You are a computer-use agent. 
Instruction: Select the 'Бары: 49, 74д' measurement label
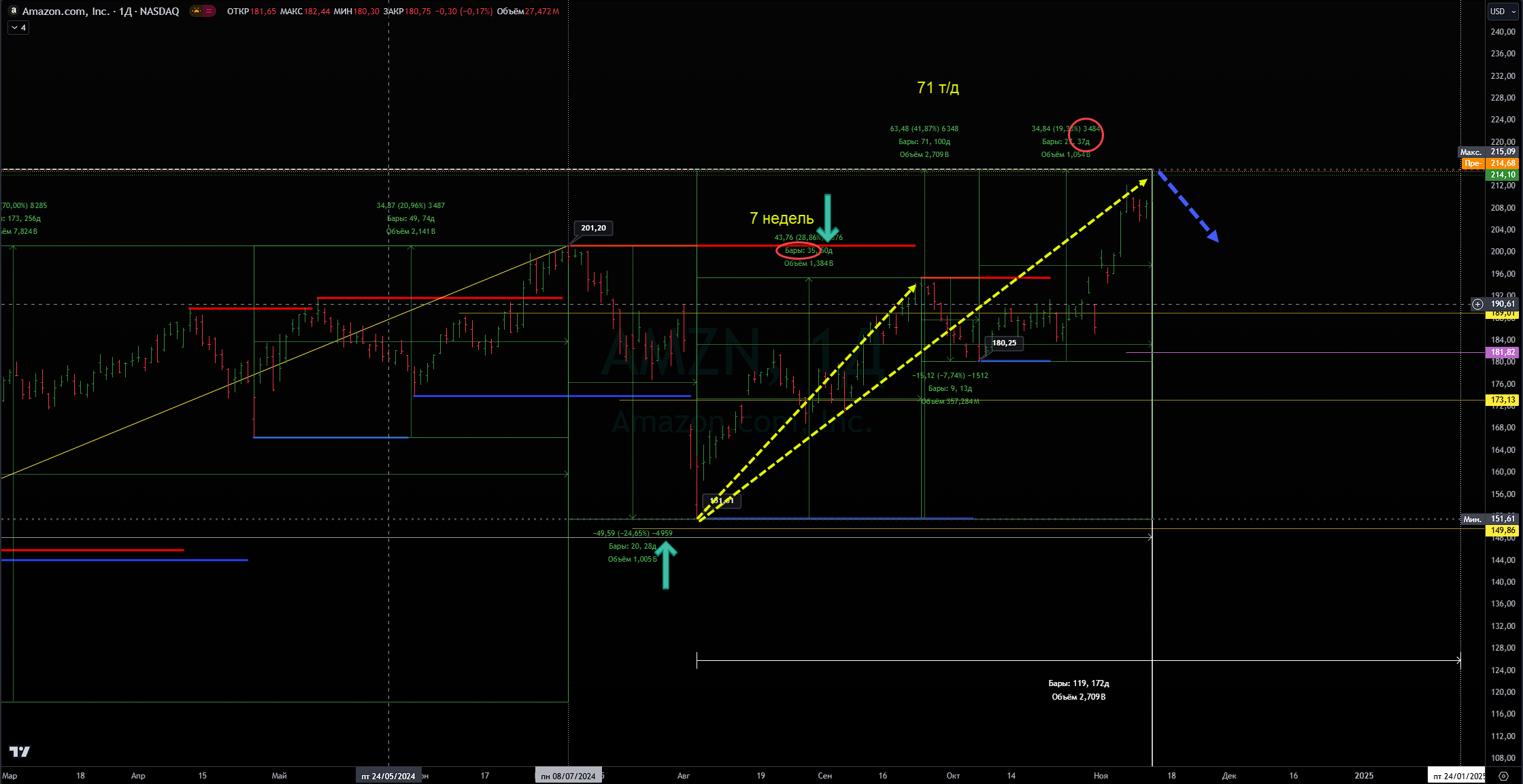[x=411, y=218]
